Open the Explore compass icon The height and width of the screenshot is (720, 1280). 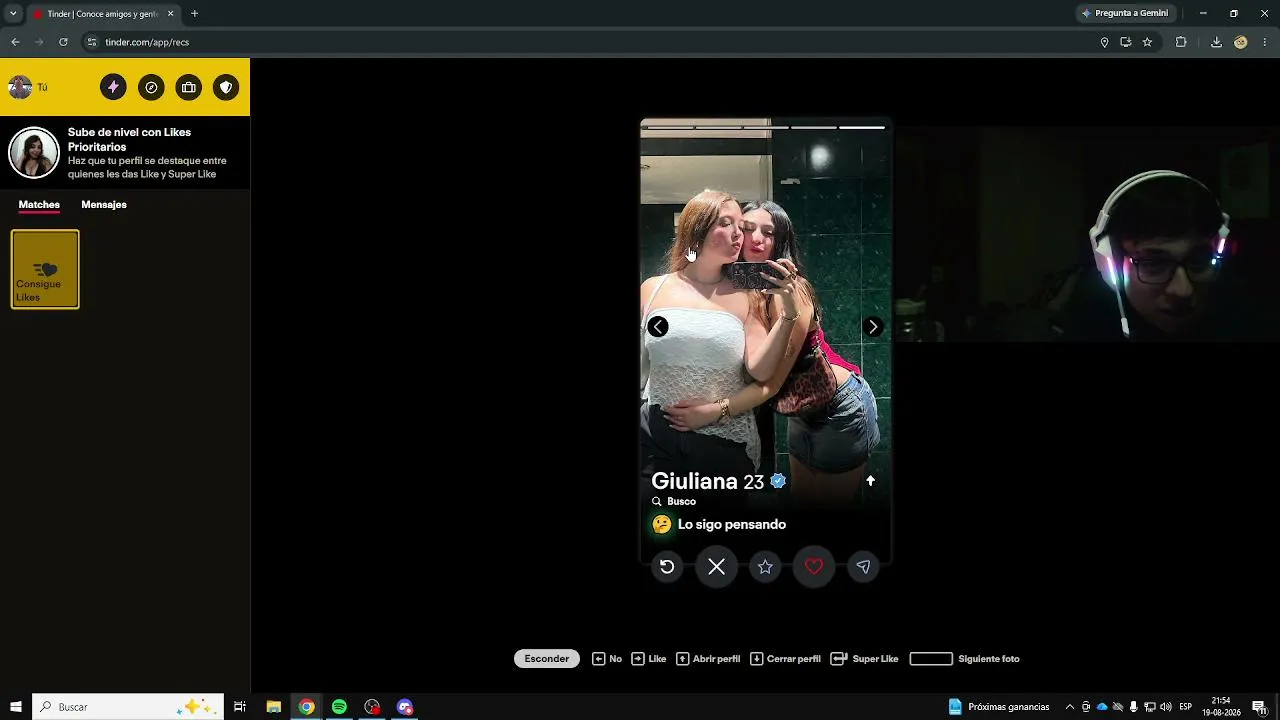[151, 87]
